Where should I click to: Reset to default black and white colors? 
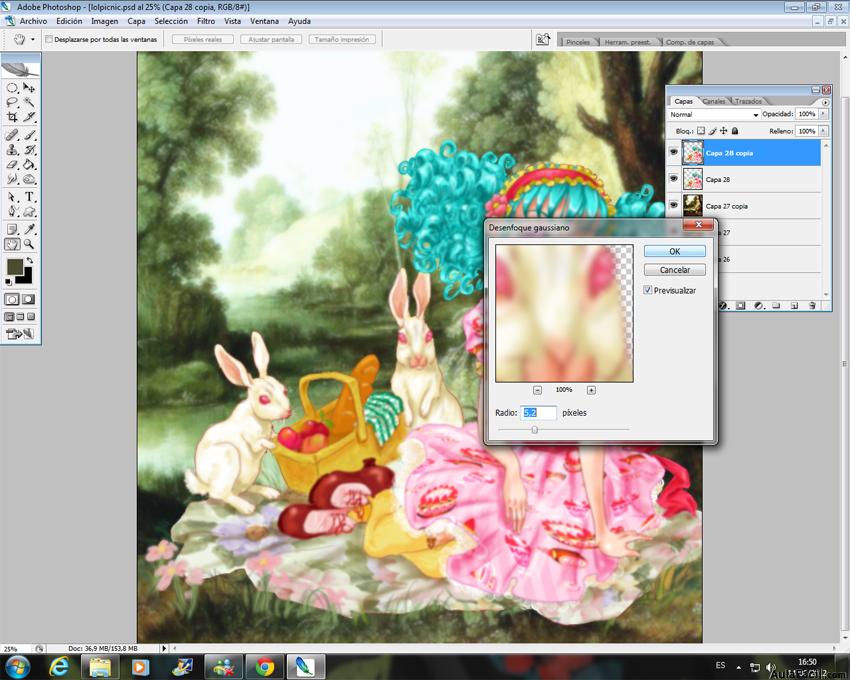tap(8, 281)
